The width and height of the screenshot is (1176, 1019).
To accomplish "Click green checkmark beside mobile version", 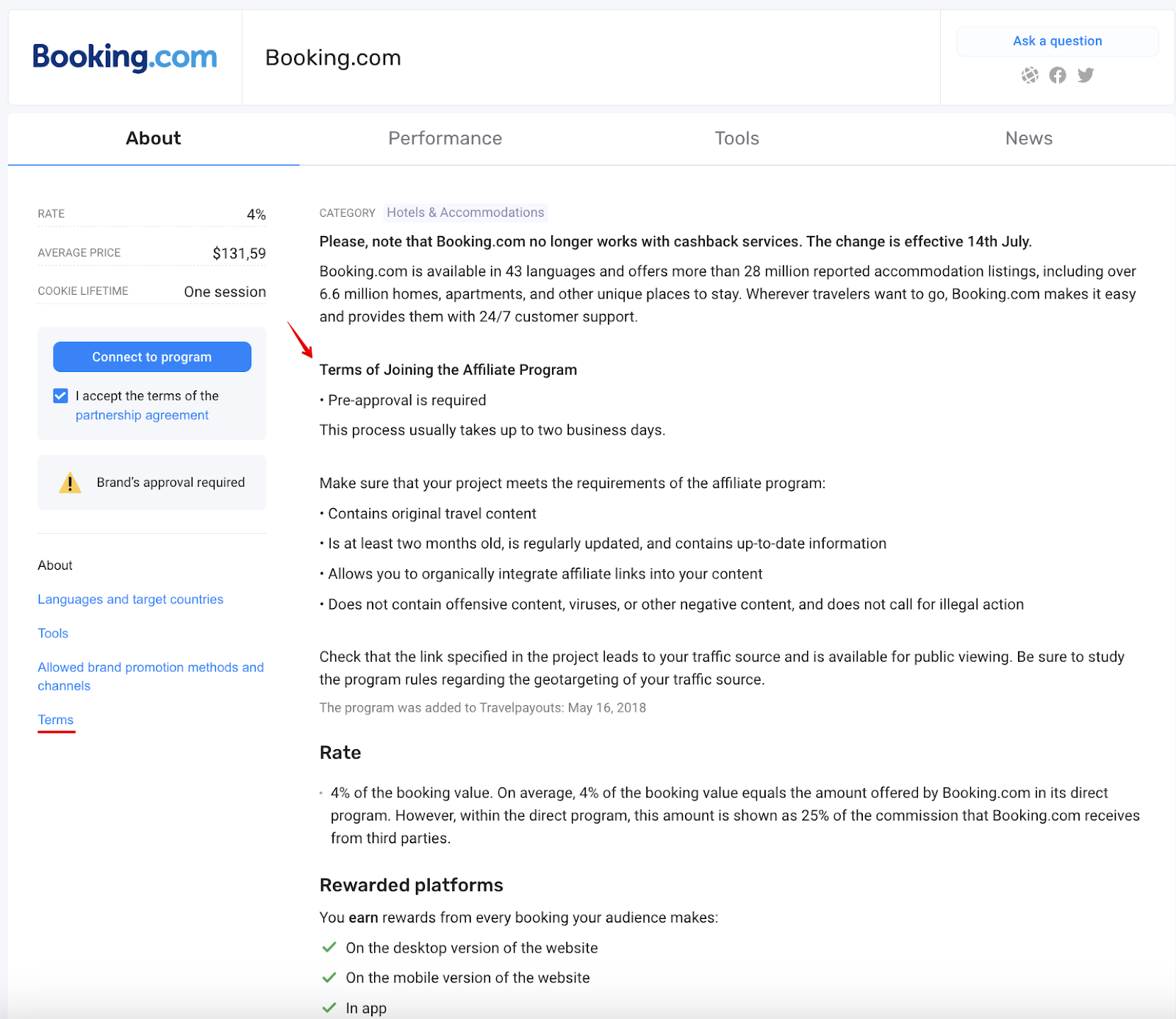I will [x=329, y=977].
